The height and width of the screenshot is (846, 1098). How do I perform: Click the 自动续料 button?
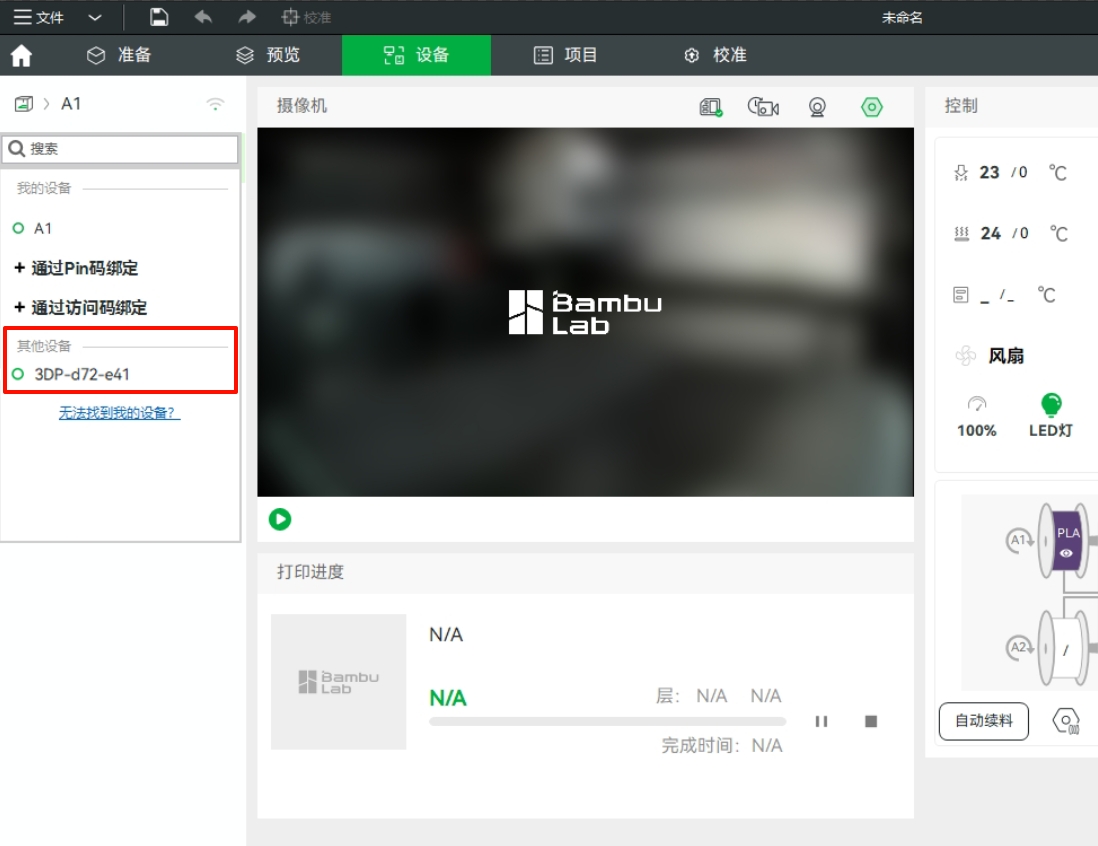[984, 721]
